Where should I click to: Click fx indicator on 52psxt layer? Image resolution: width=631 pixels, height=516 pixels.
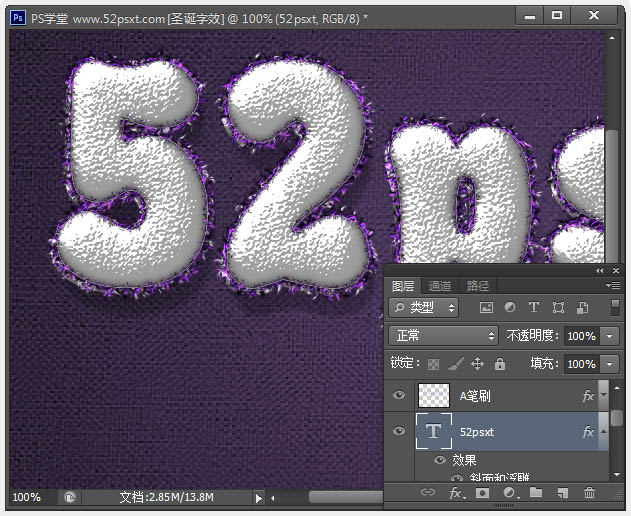588,431
